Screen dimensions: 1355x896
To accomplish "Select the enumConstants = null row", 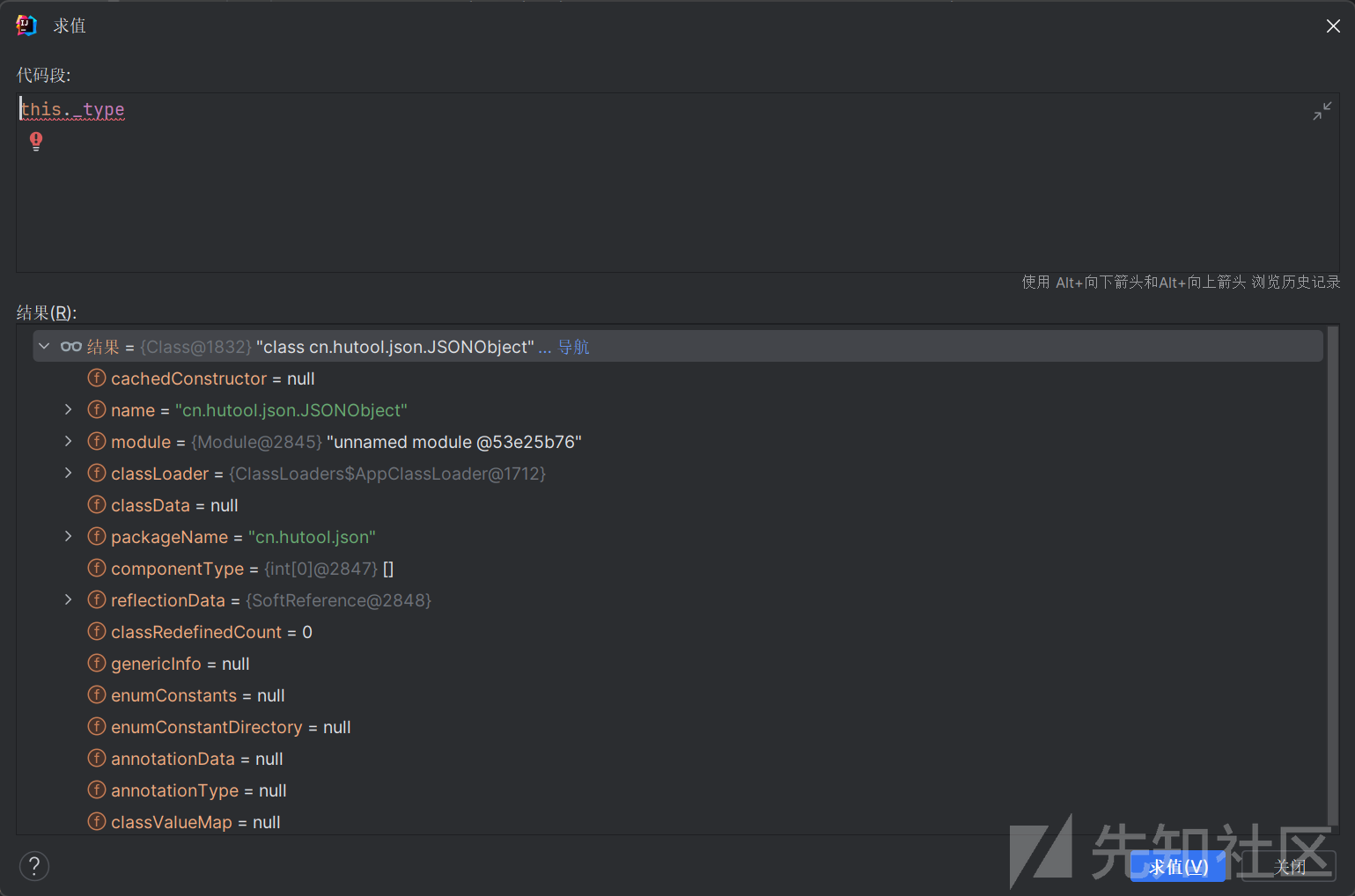I will (678, 695).
